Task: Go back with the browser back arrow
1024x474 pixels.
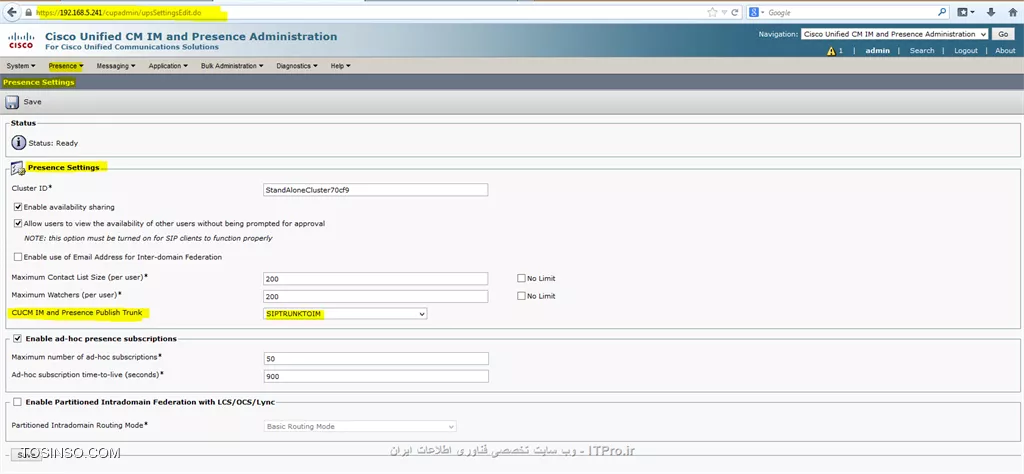Action: tap(12, 12)
